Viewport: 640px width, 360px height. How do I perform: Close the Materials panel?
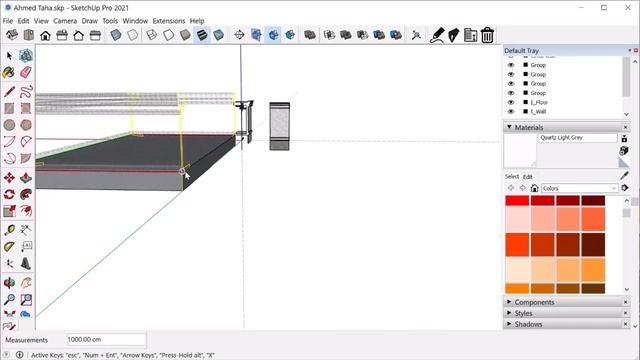coord(625,127)
